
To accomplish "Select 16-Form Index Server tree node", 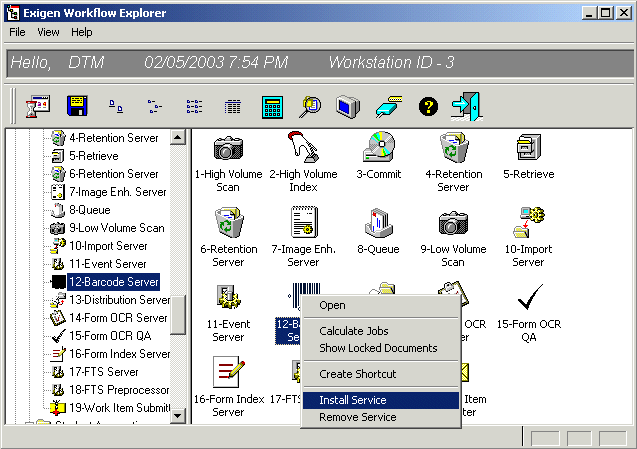I will (119, 354).
